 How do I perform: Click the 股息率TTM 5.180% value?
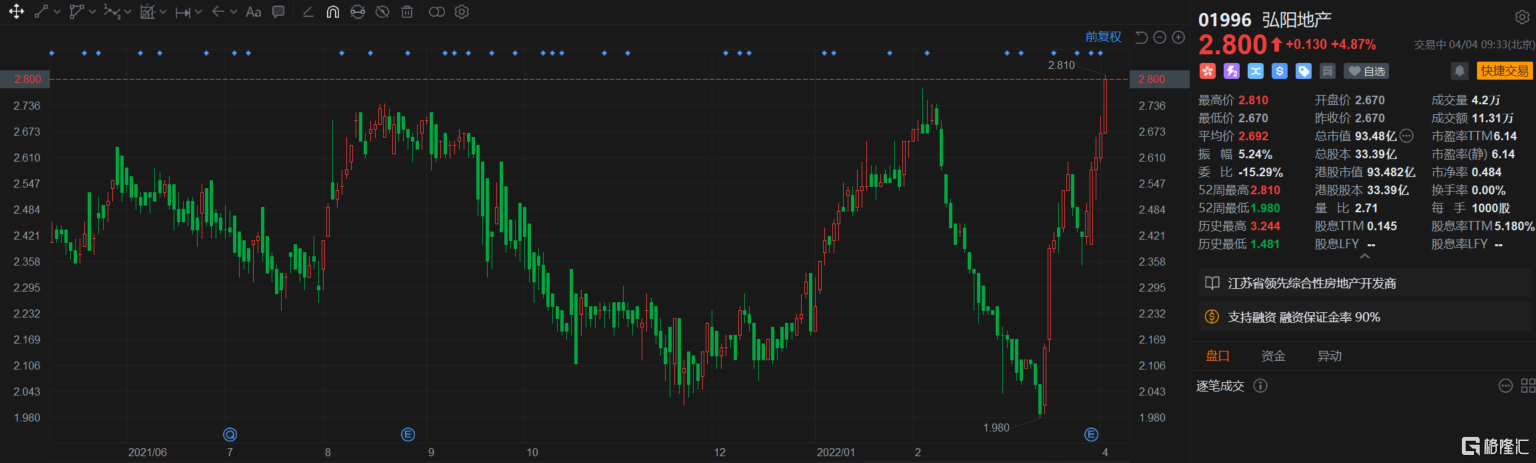coord(1514,226)
